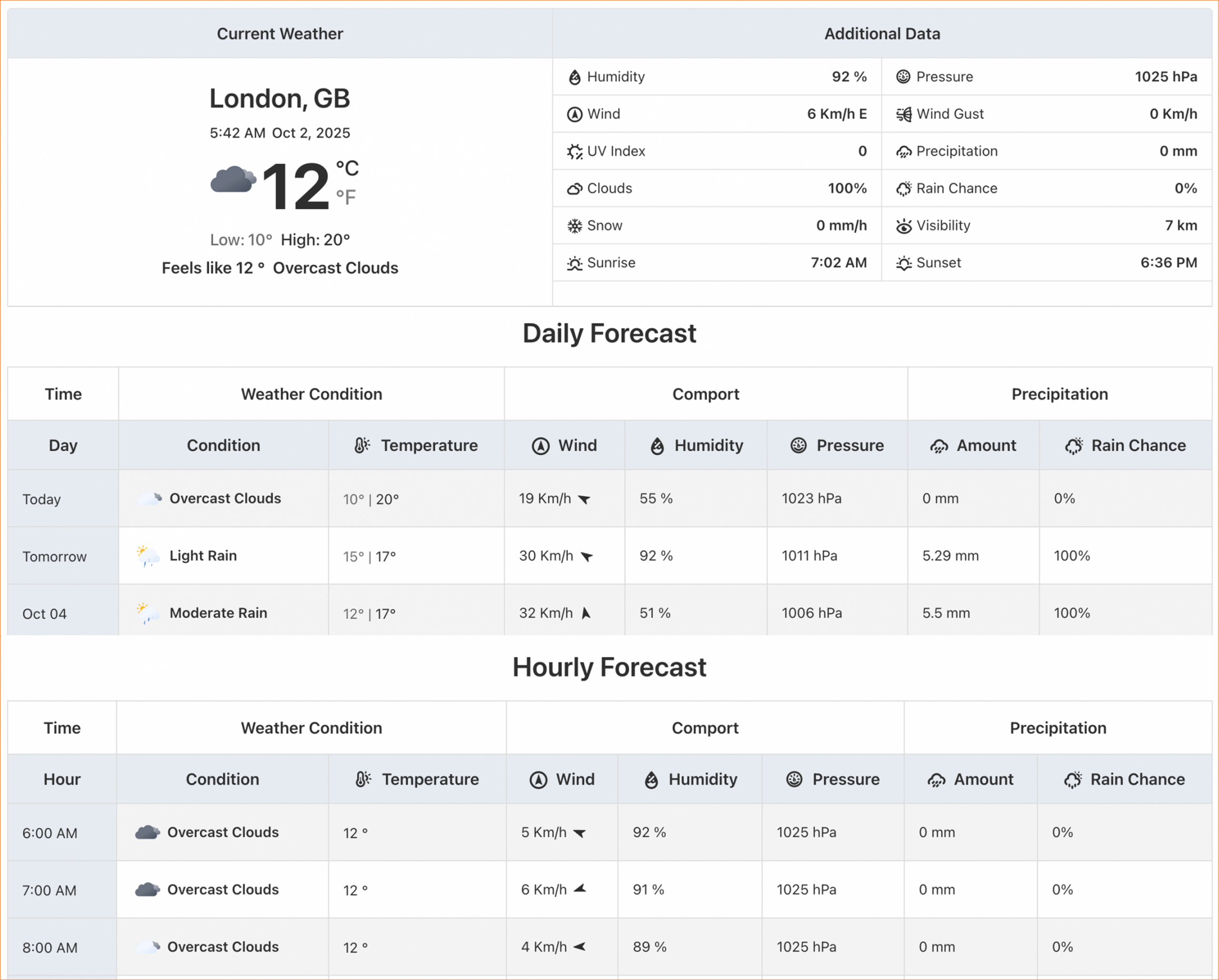The width and height of the screenshot is (1219, 980).
Task: Click the Wind Gust icon
Action: 903,114
